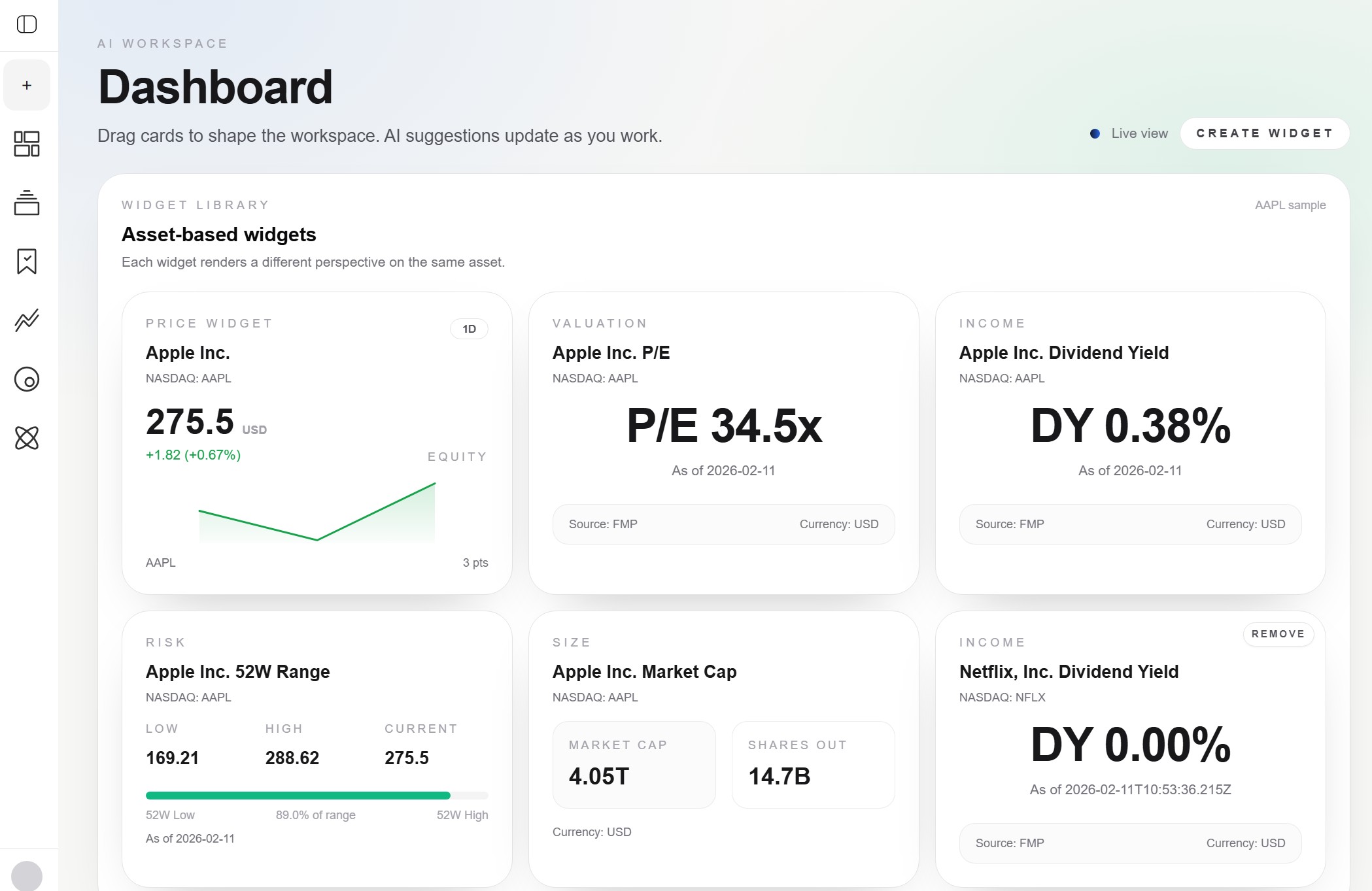The image size is (1372, 891).
Task: Open the bookmark checklist icon
Action: (27, 261)
